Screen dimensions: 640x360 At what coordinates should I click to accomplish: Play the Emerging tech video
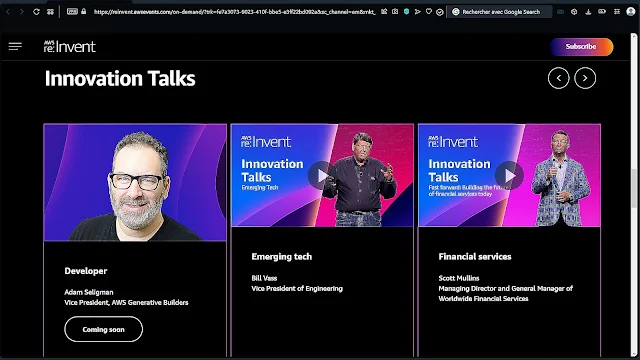click(322, 176)
